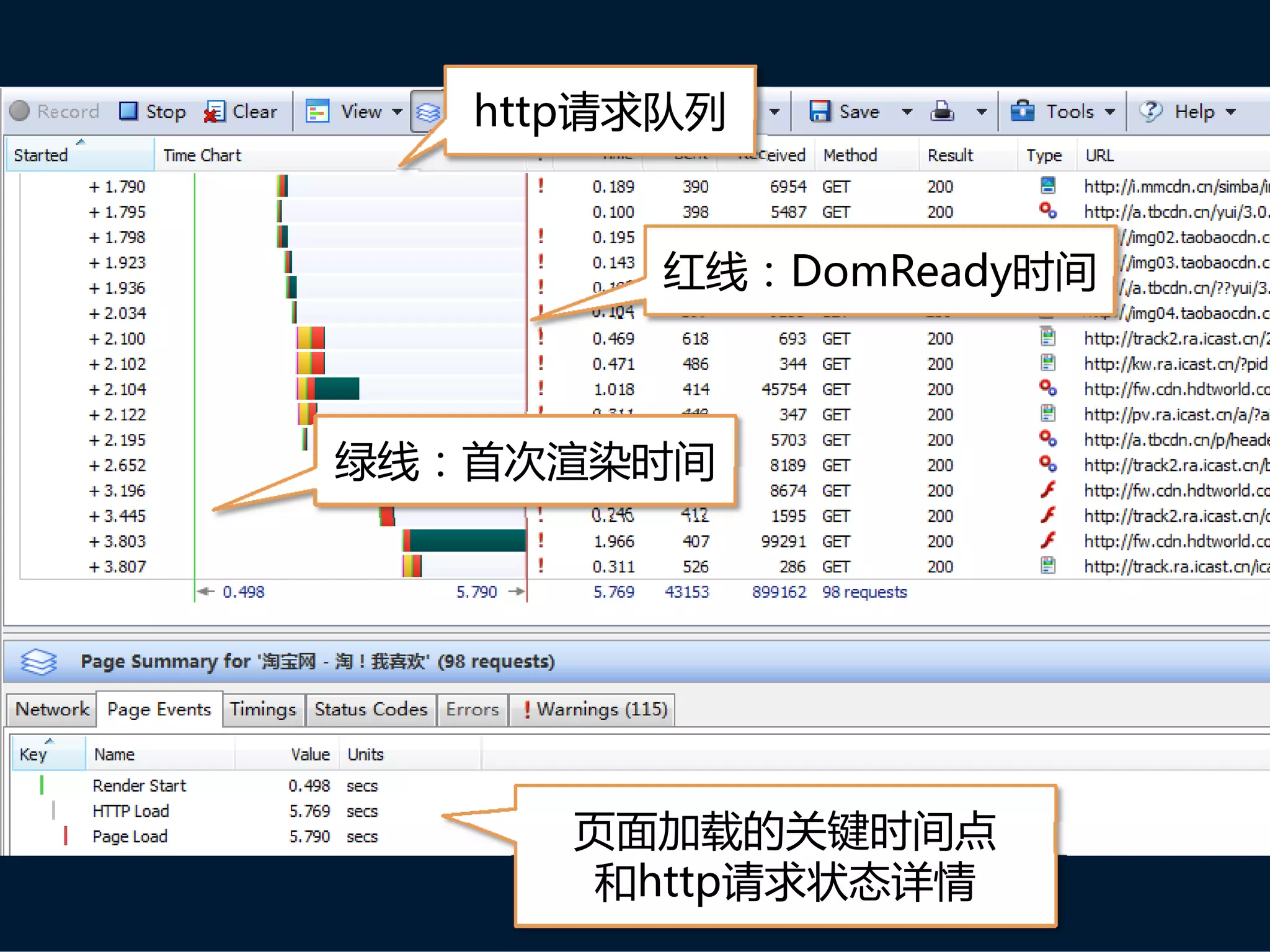This screenshot has width=1270, height=952.
Task: Click the Units column header
Action: click(410, 754)
